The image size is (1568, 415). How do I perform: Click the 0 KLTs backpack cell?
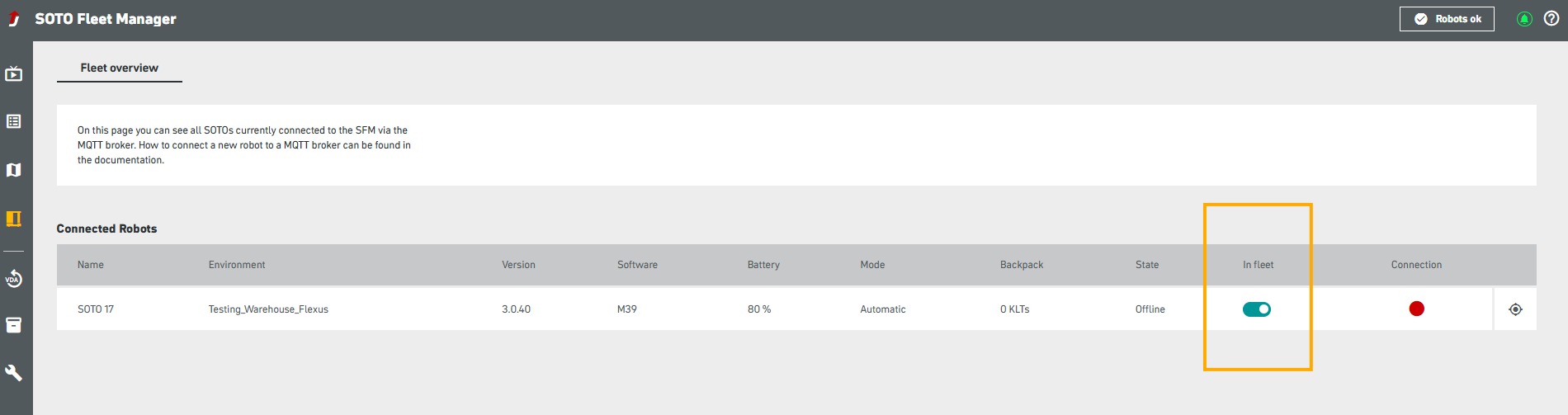coord(1015,309)
